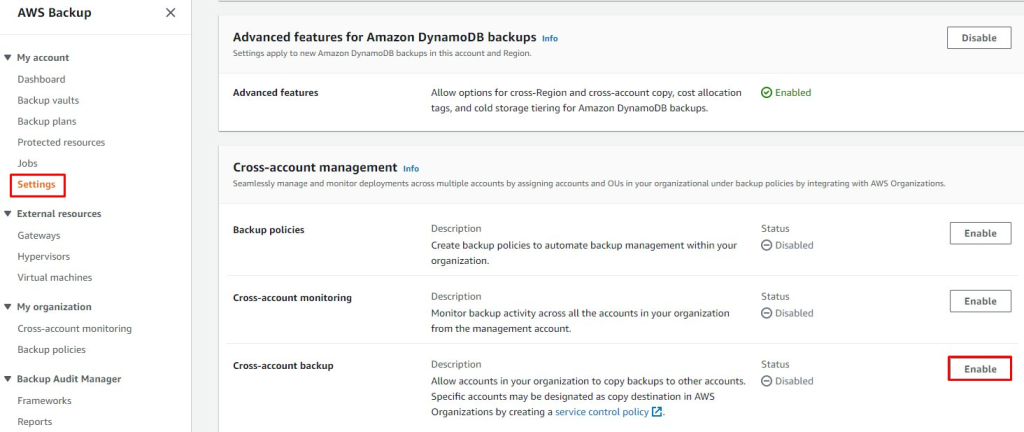Enable Cross-account monitoring
1024x432 pixels.
coord(980,301)
